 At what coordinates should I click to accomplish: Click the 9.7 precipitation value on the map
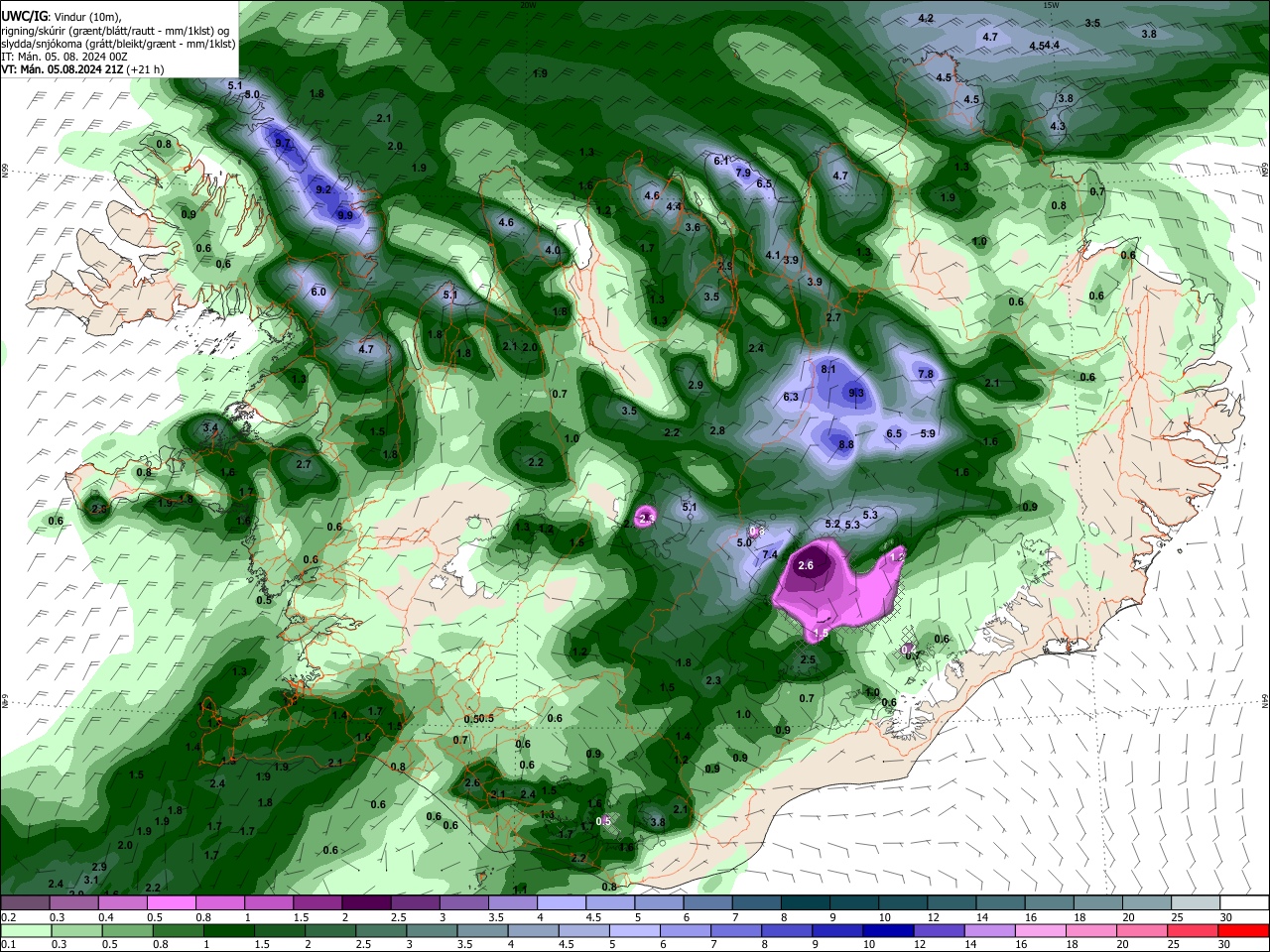283,143
